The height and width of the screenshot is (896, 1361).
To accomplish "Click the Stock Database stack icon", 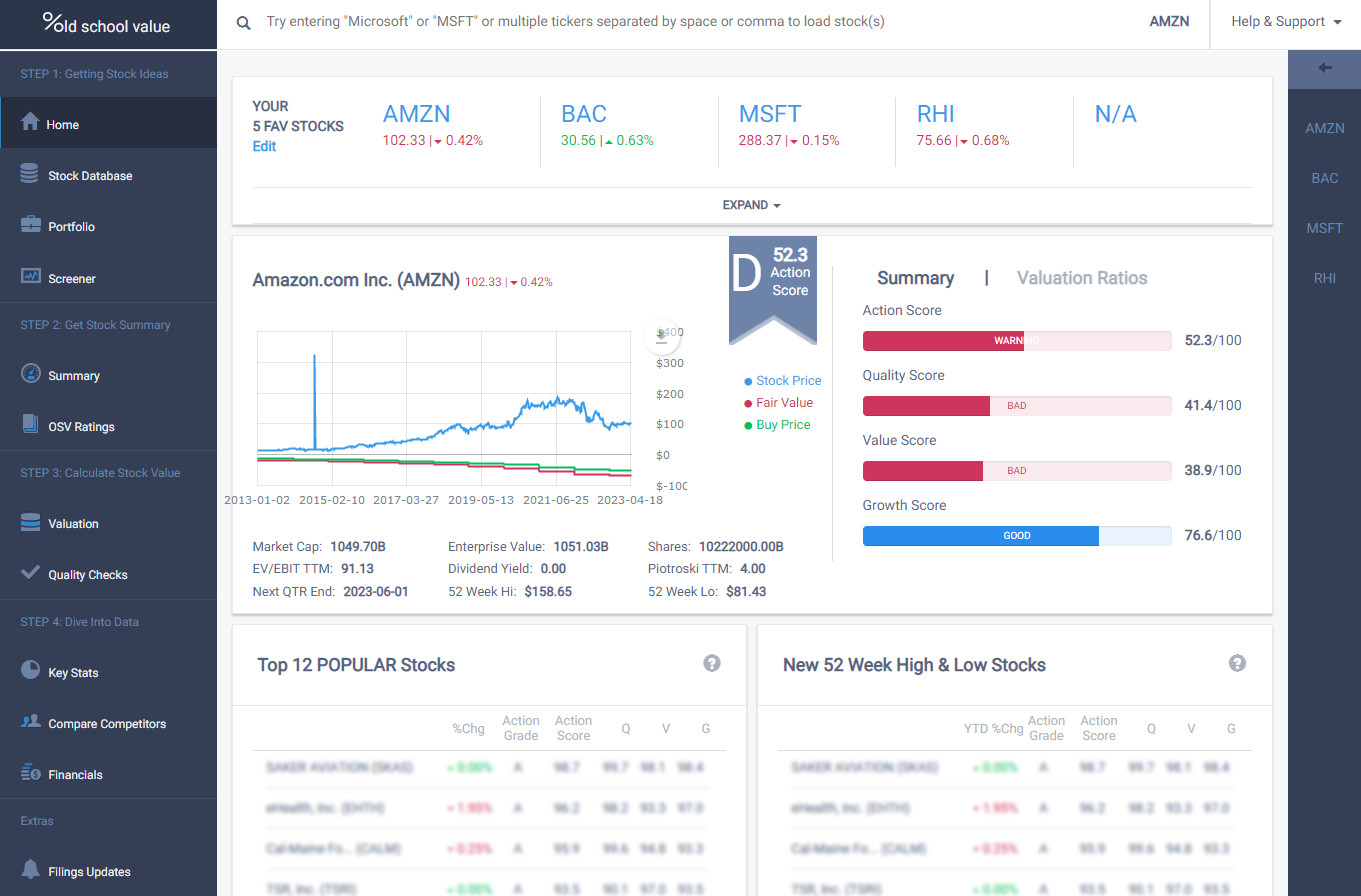I will click(x=30, y=174).
